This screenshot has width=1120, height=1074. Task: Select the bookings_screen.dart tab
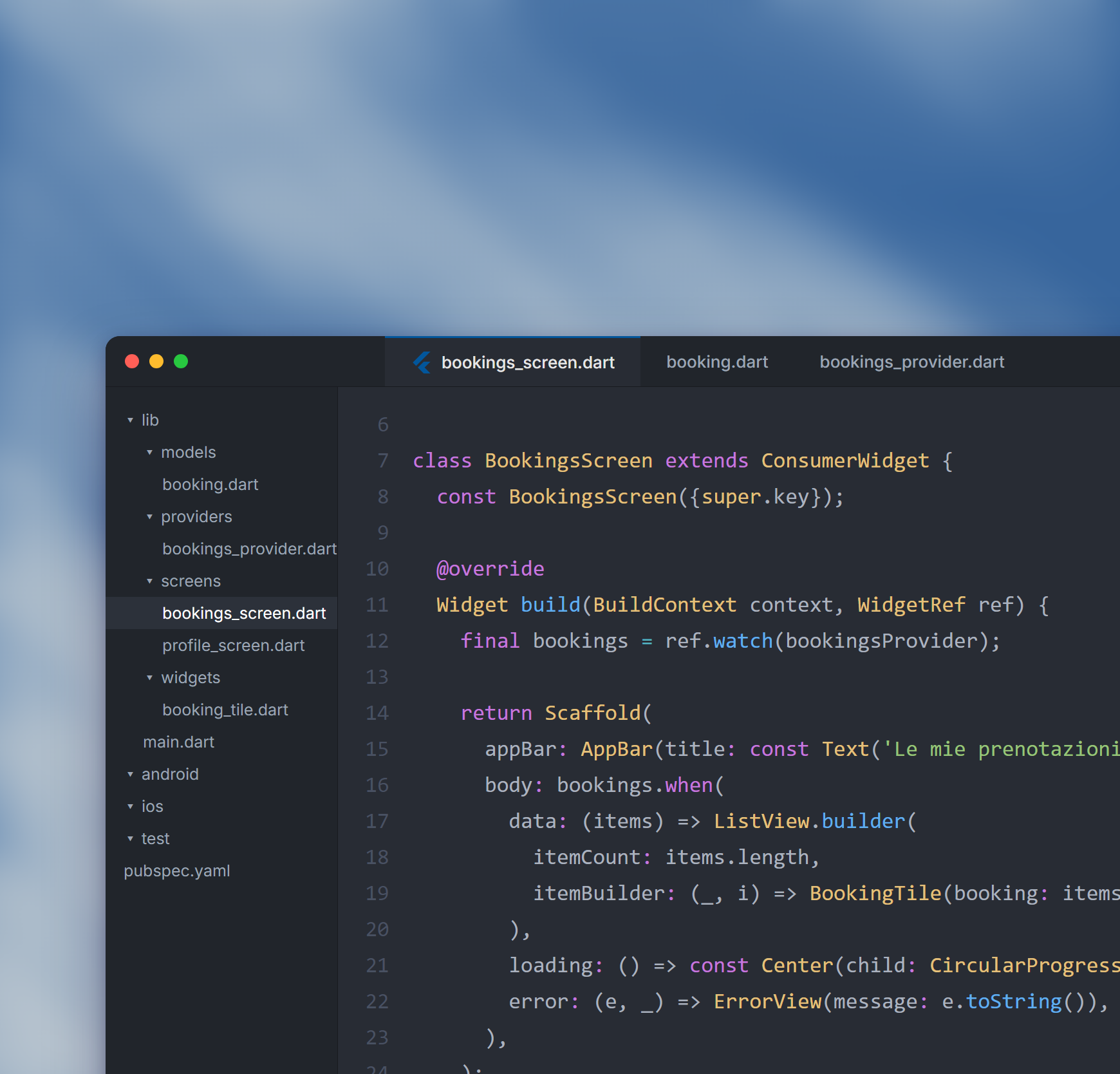(x=513, y=362)
